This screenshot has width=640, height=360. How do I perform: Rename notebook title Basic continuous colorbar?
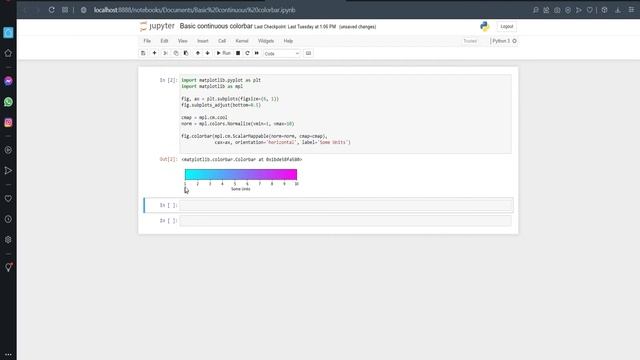point(216,26)
